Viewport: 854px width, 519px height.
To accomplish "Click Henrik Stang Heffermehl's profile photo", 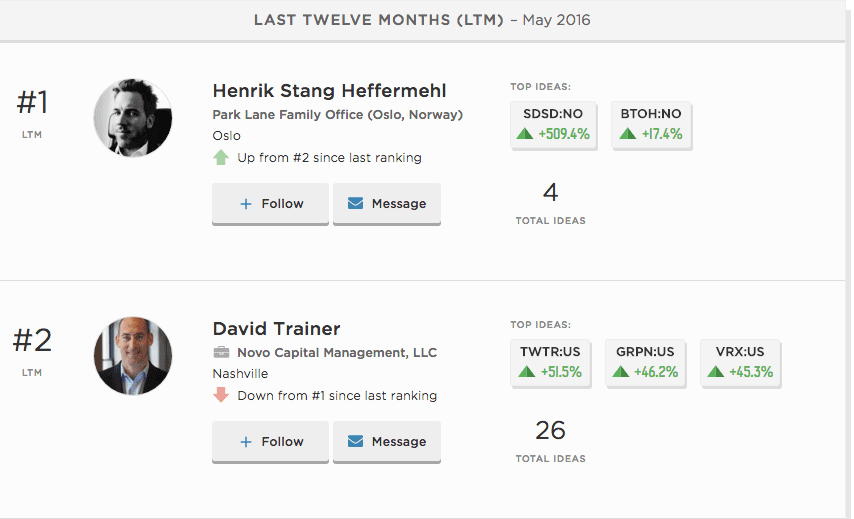I will click(133, 118).
